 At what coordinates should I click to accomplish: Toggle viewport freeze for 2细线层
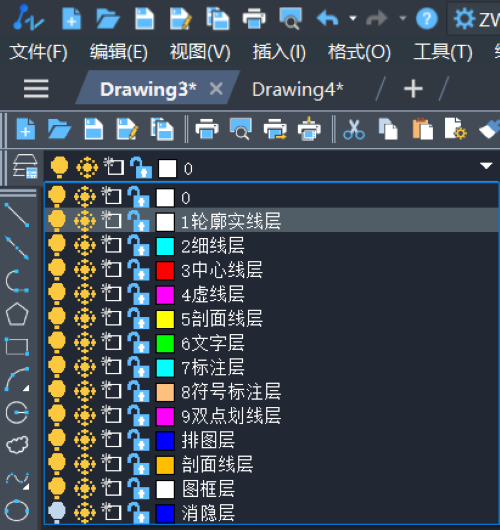tap(112, 245)
